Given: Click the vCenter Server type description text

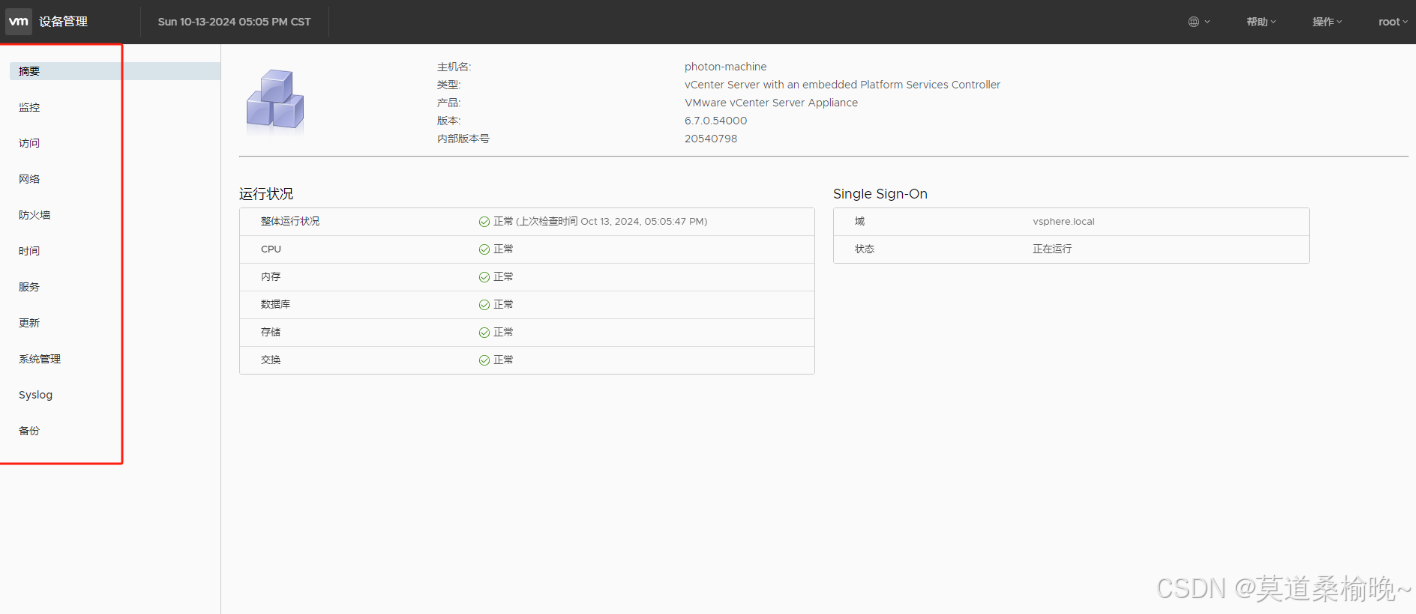Looking at the screenshot, I should tap(842, 85).
